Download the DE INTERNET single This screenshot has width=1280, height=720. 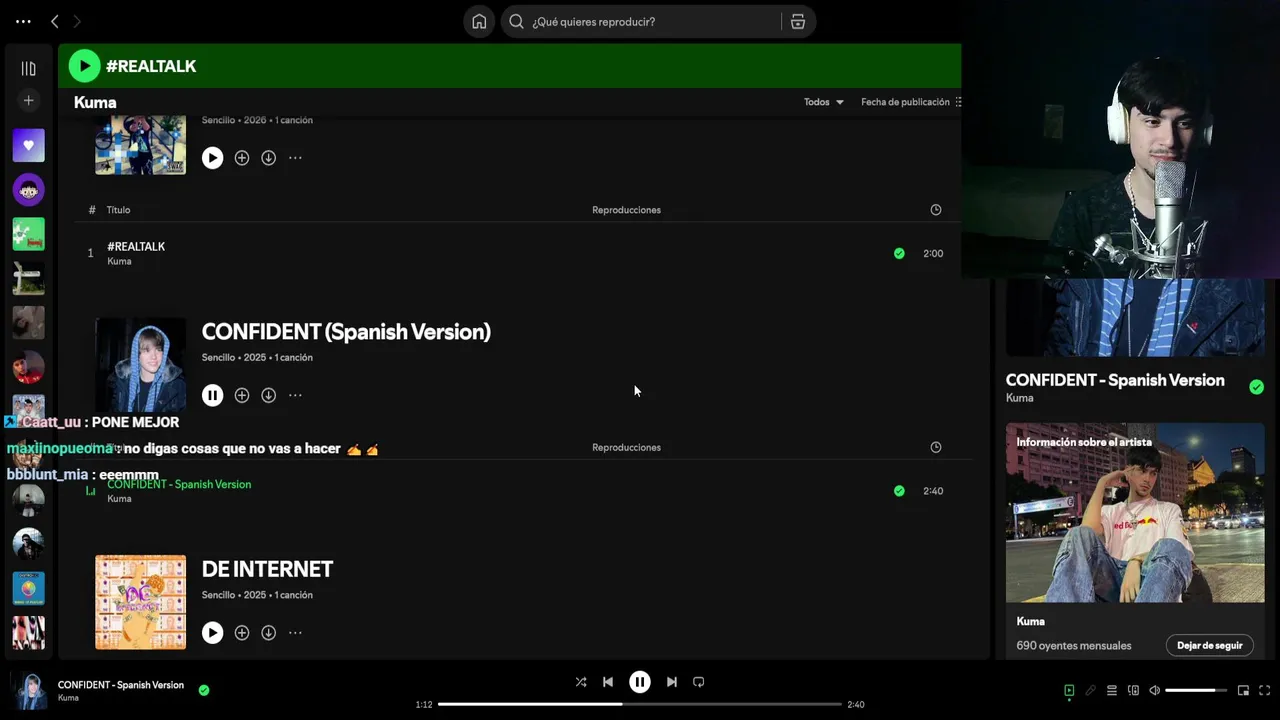(x=268, y=633)
